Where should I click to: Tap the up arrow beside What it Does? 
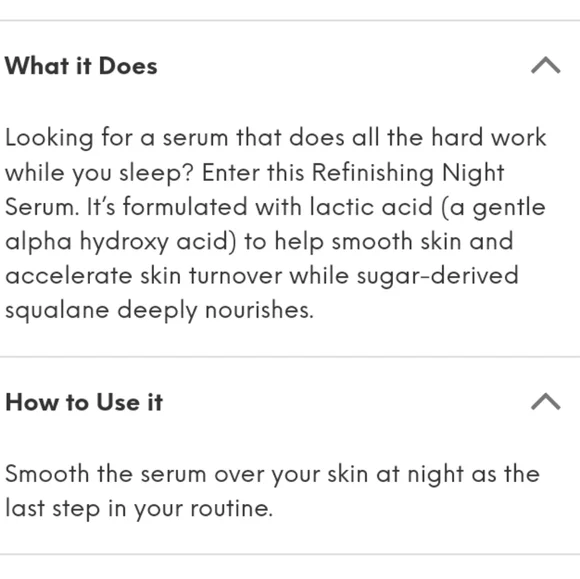coord(546,65)
